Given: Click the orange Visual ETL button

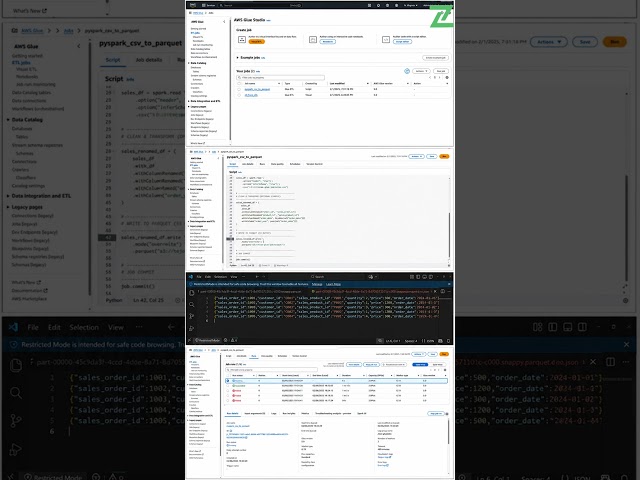Looking at the screenshot, I should click(x=257, y=42).
